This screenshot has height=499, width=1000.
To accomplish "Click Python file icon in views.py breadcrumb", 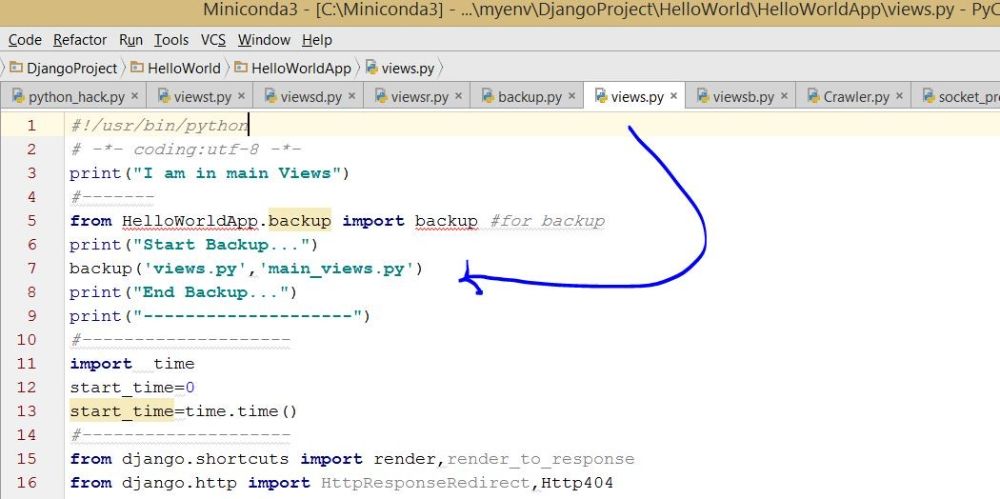I will coord(372,68).
